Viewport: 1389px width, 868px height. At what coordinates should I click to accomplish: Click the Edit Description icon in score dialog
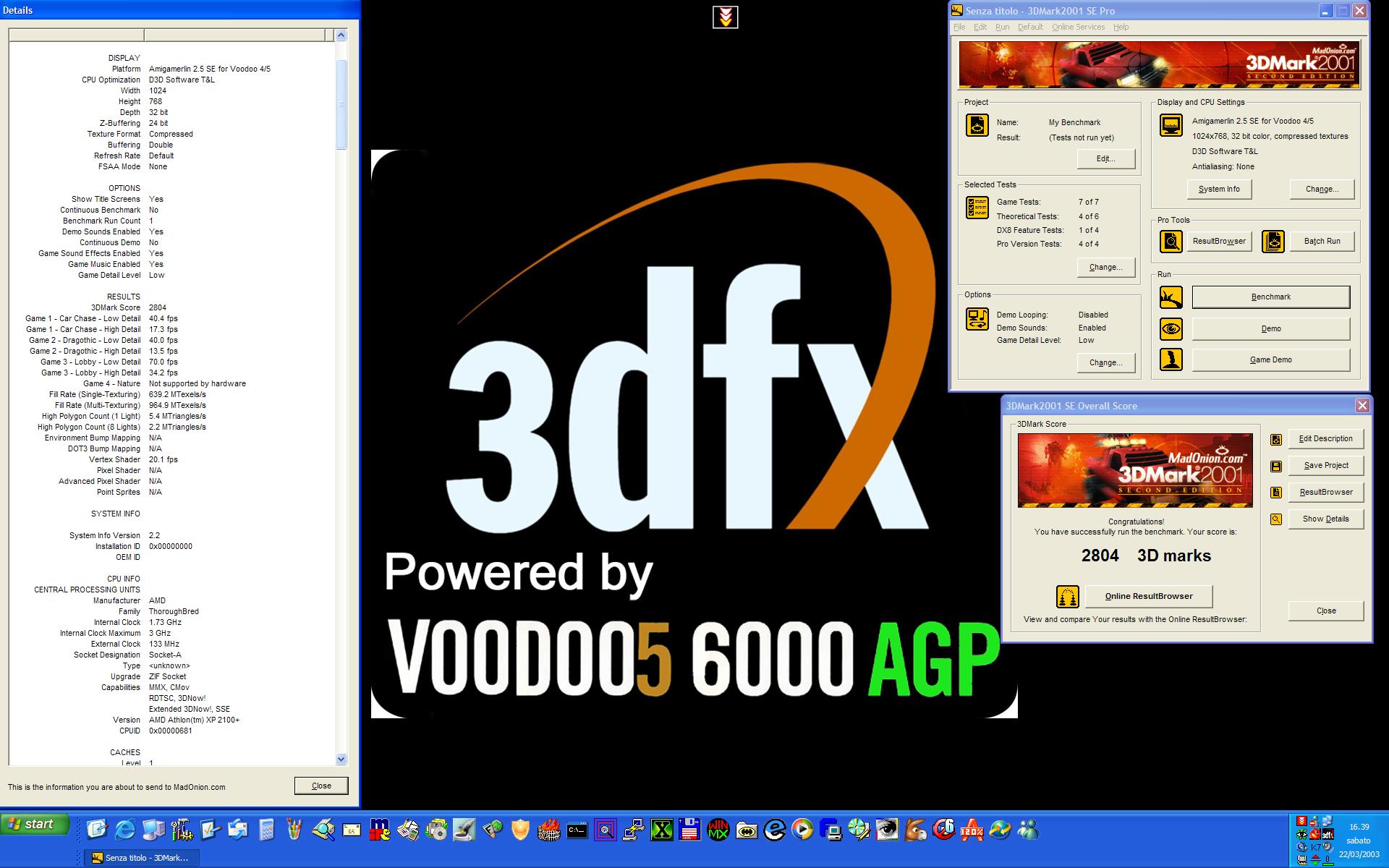click(1276, 439)
